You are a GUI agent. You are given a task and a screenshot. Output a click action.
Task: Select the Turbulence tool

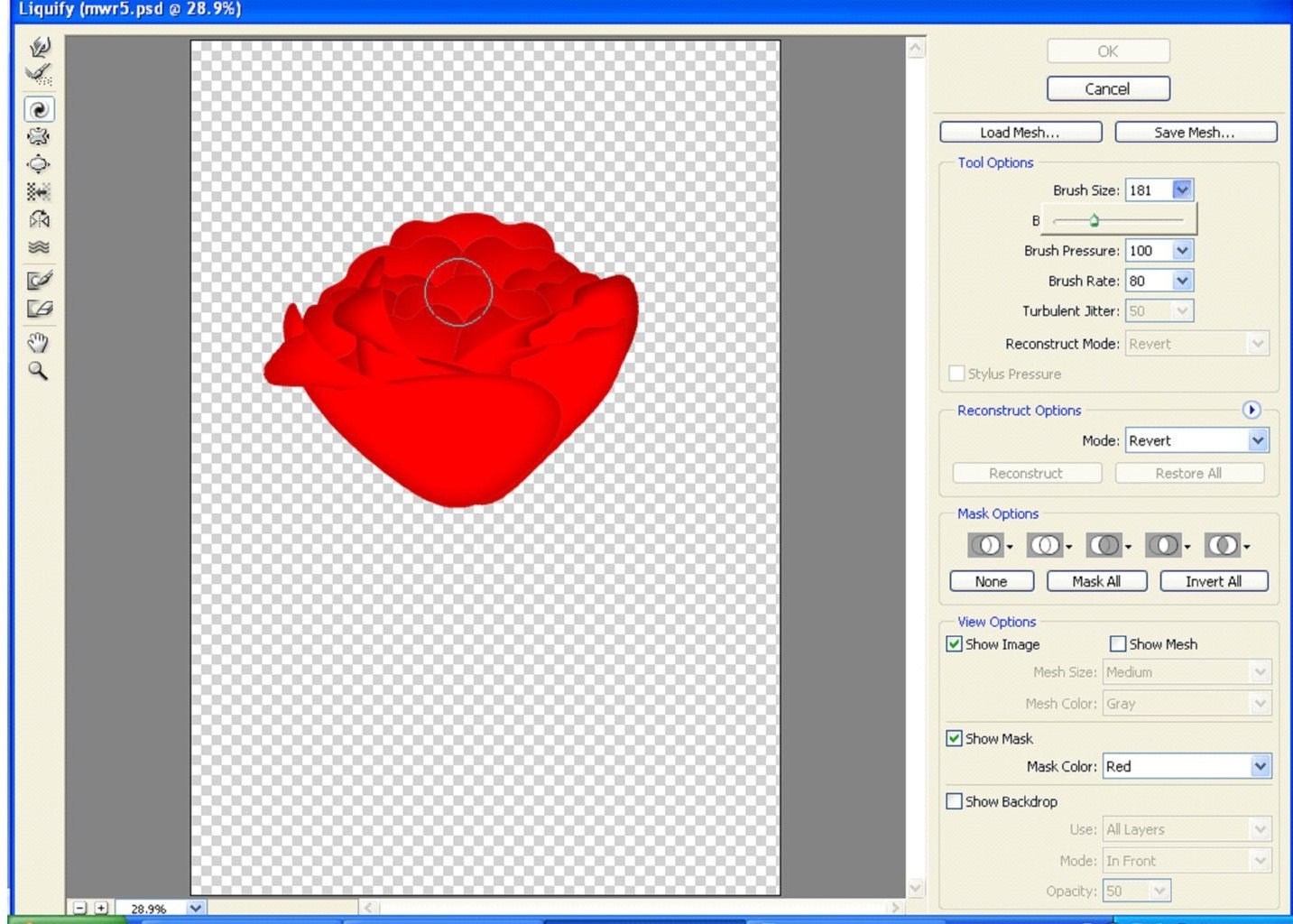37,247
